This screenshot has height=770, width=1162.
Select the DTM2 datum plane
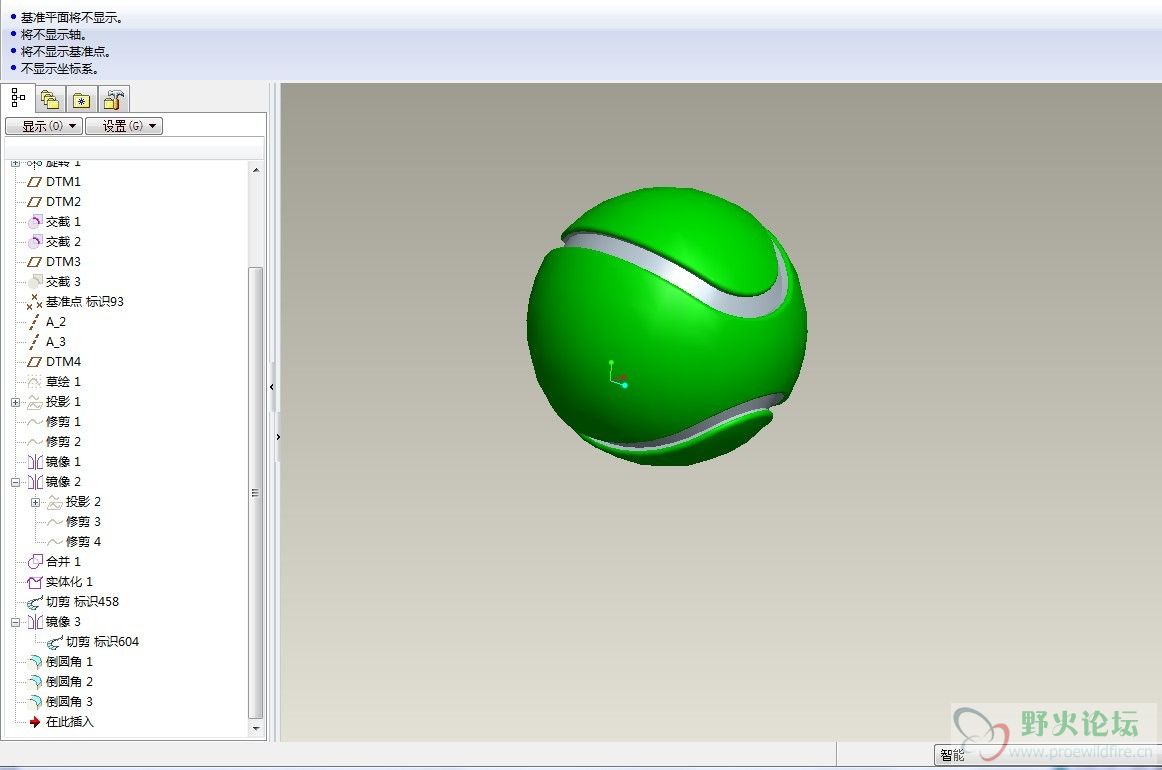(63, 202)
